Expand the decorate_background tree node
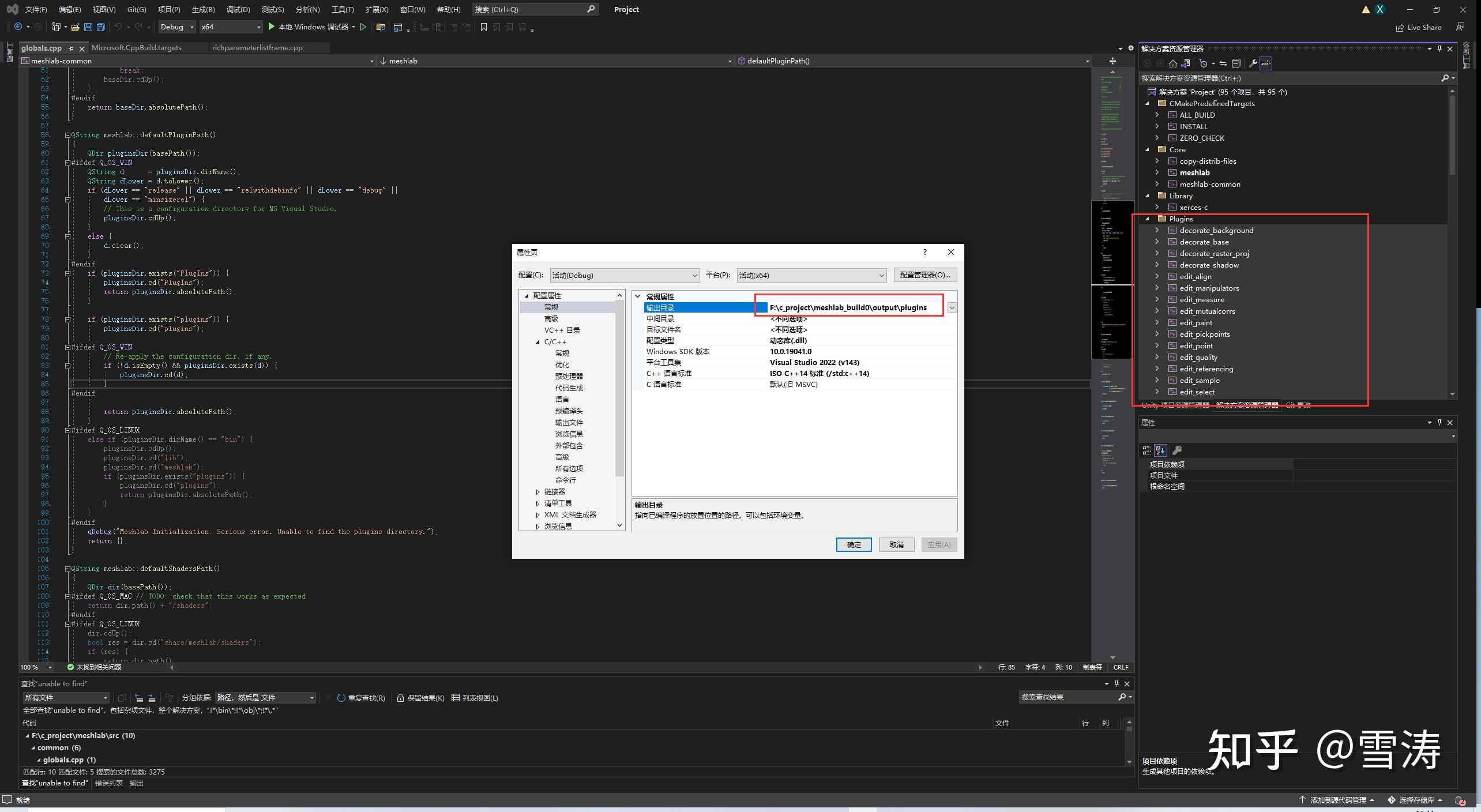 click(1158, 230)
